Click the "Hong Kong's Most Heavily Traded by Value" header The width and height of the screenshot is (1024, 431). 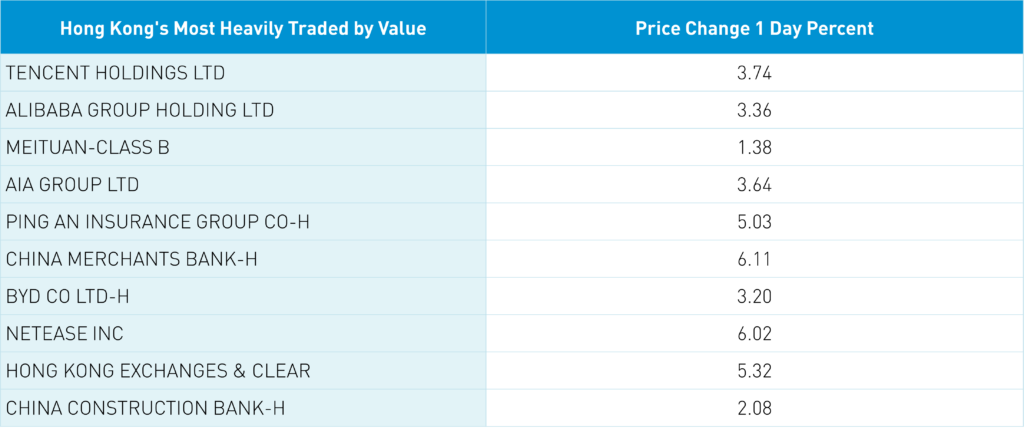(x=243, y=28)
